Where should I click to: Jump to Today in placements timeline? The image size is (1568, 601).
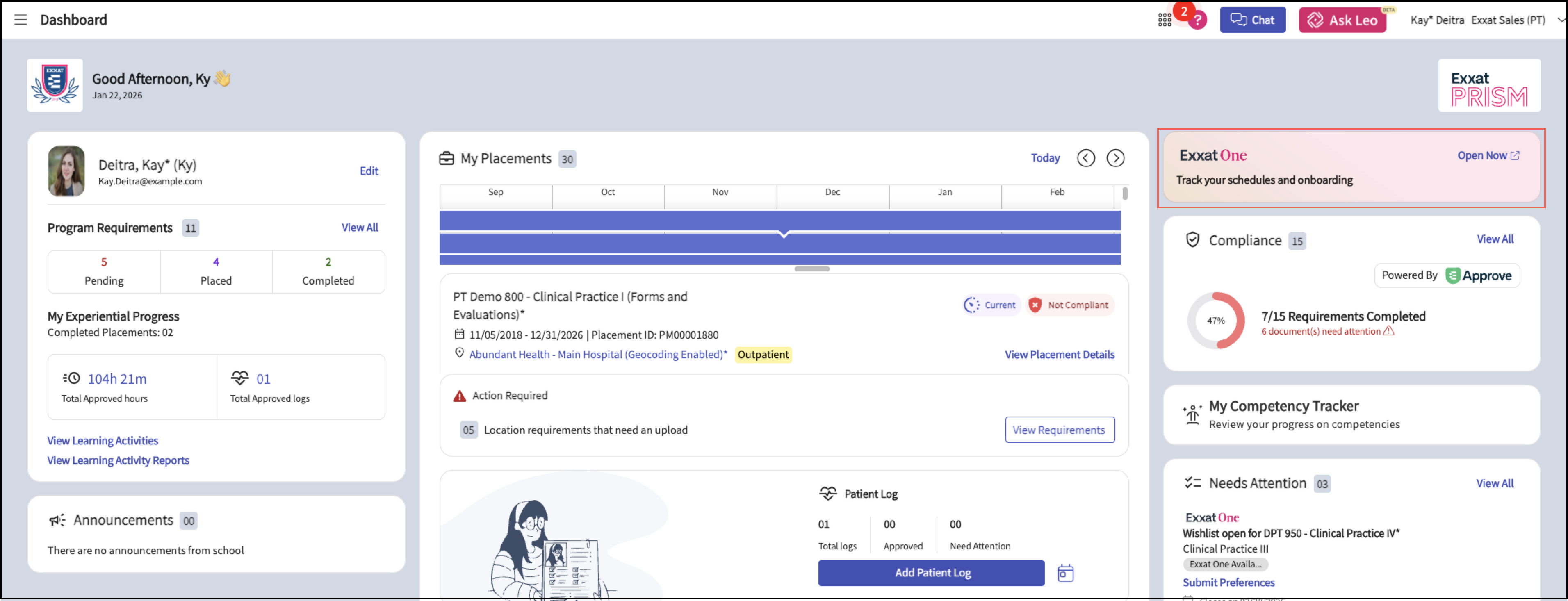tap(1044, 158)
